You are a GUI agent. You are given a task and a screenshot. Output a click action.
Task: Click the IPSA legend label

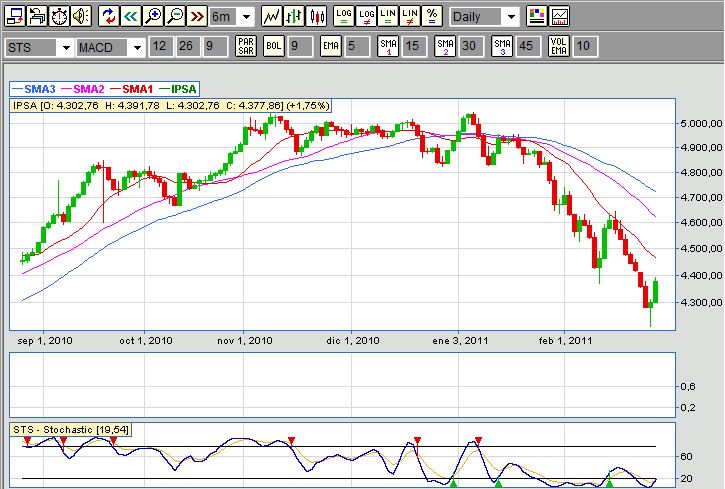click(184, 89)
